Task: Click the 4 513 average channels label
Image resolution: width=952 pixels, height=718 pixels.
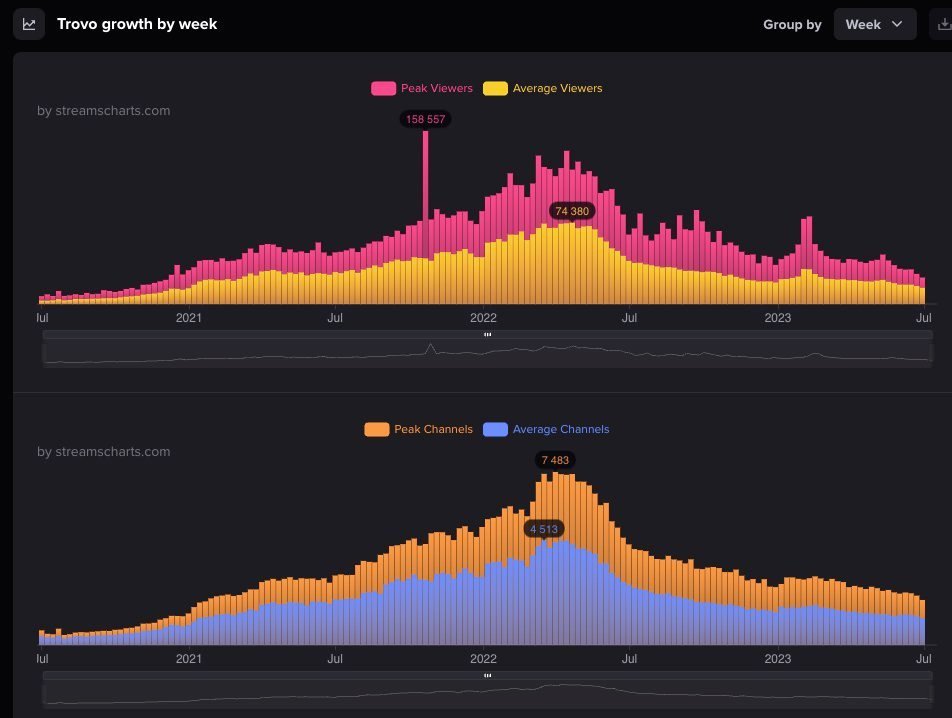Action: 544,529
